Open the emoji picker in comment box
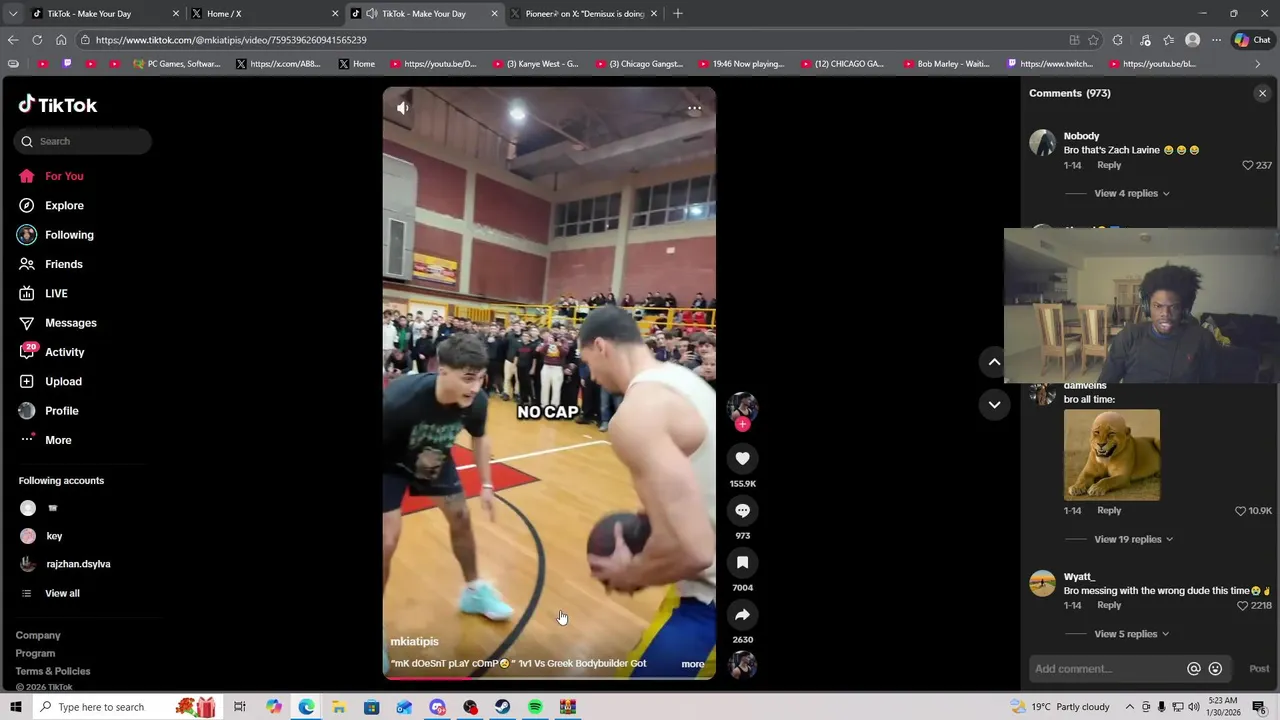Viewport: 1280px width, 720px height. tap(1215, 669)
